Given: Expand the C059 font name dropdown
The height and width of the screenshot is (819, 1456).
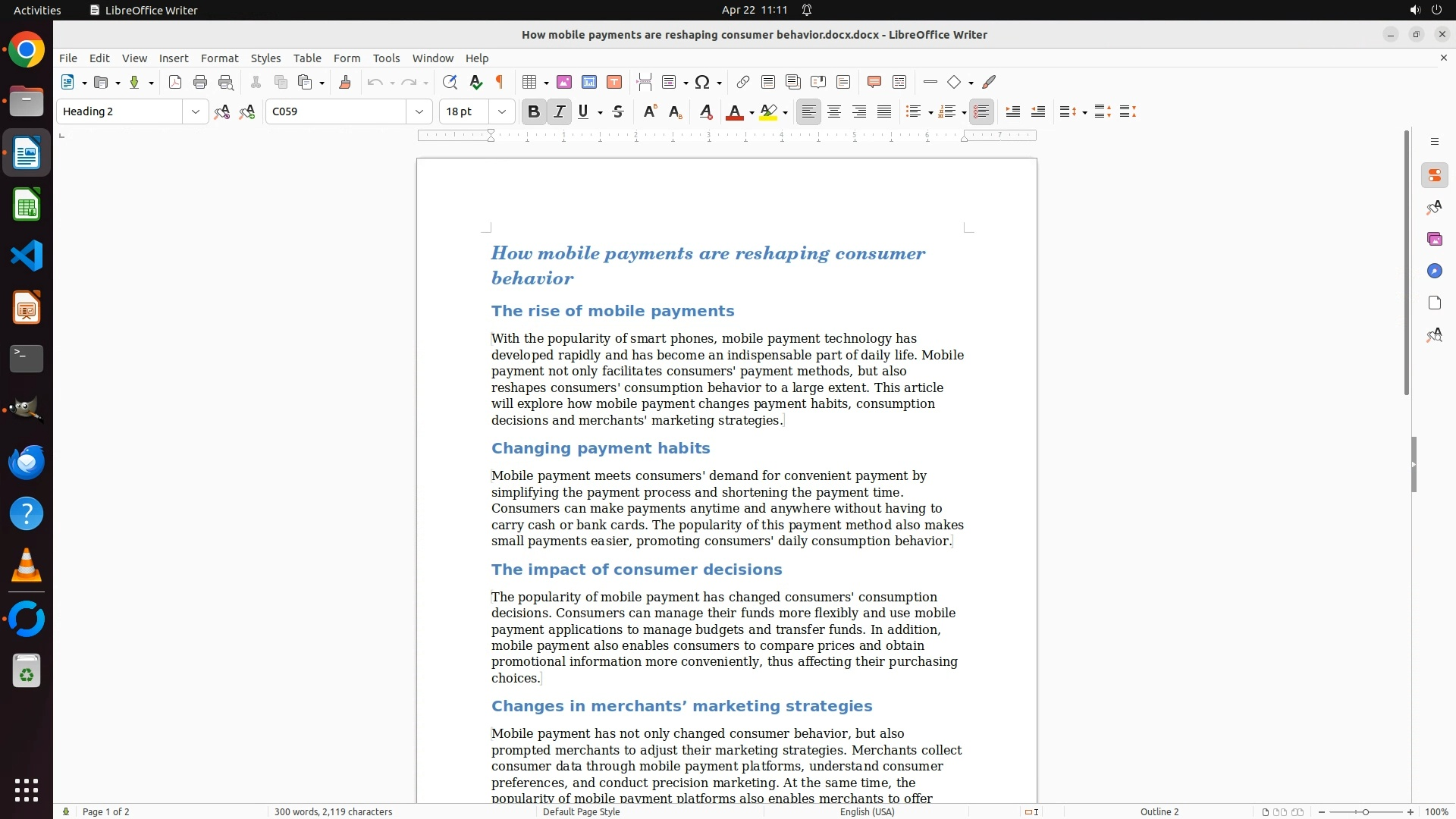Looking at the screenshot, I should pyautogui.click(x=419, y=112).
